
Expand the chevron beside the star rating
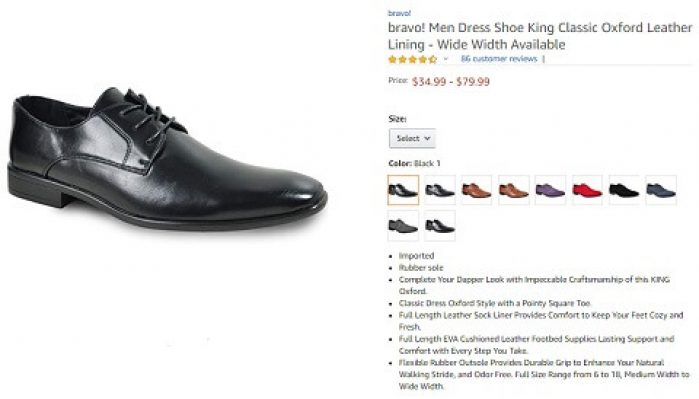[x=445, y=59]
